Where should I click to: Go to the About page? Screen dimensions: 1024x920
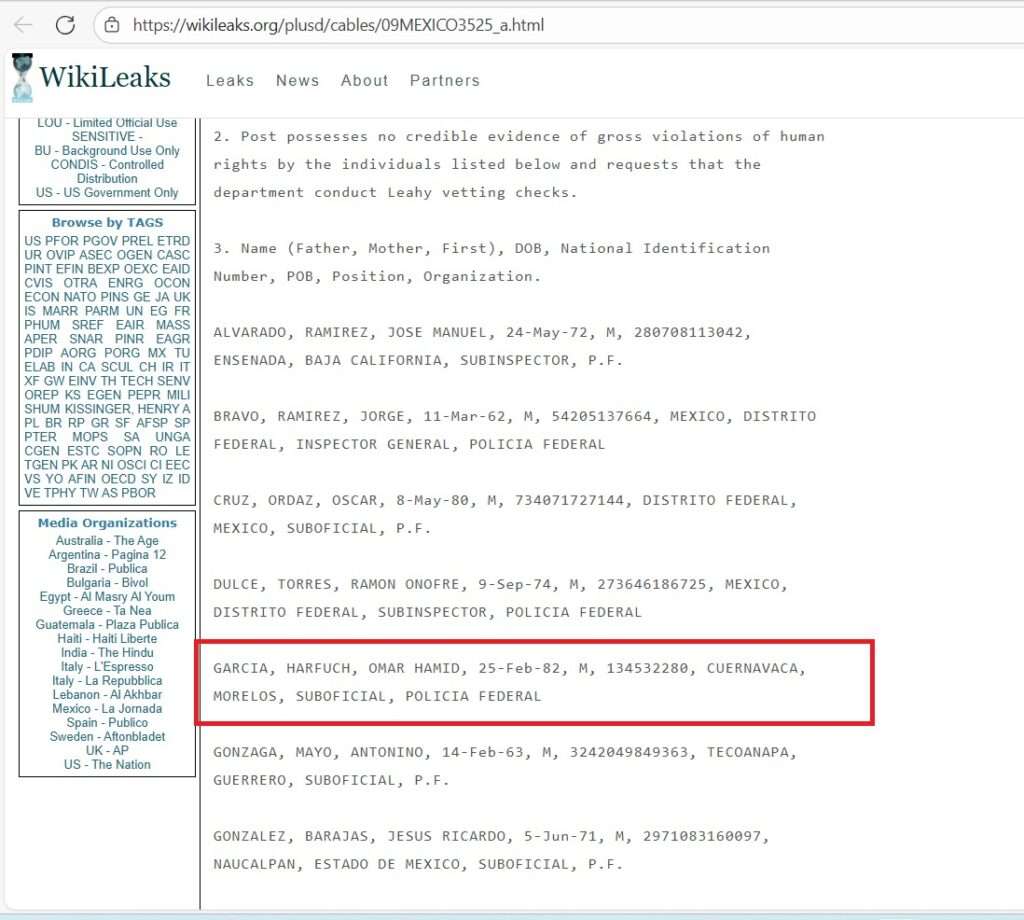coord(364,81)
